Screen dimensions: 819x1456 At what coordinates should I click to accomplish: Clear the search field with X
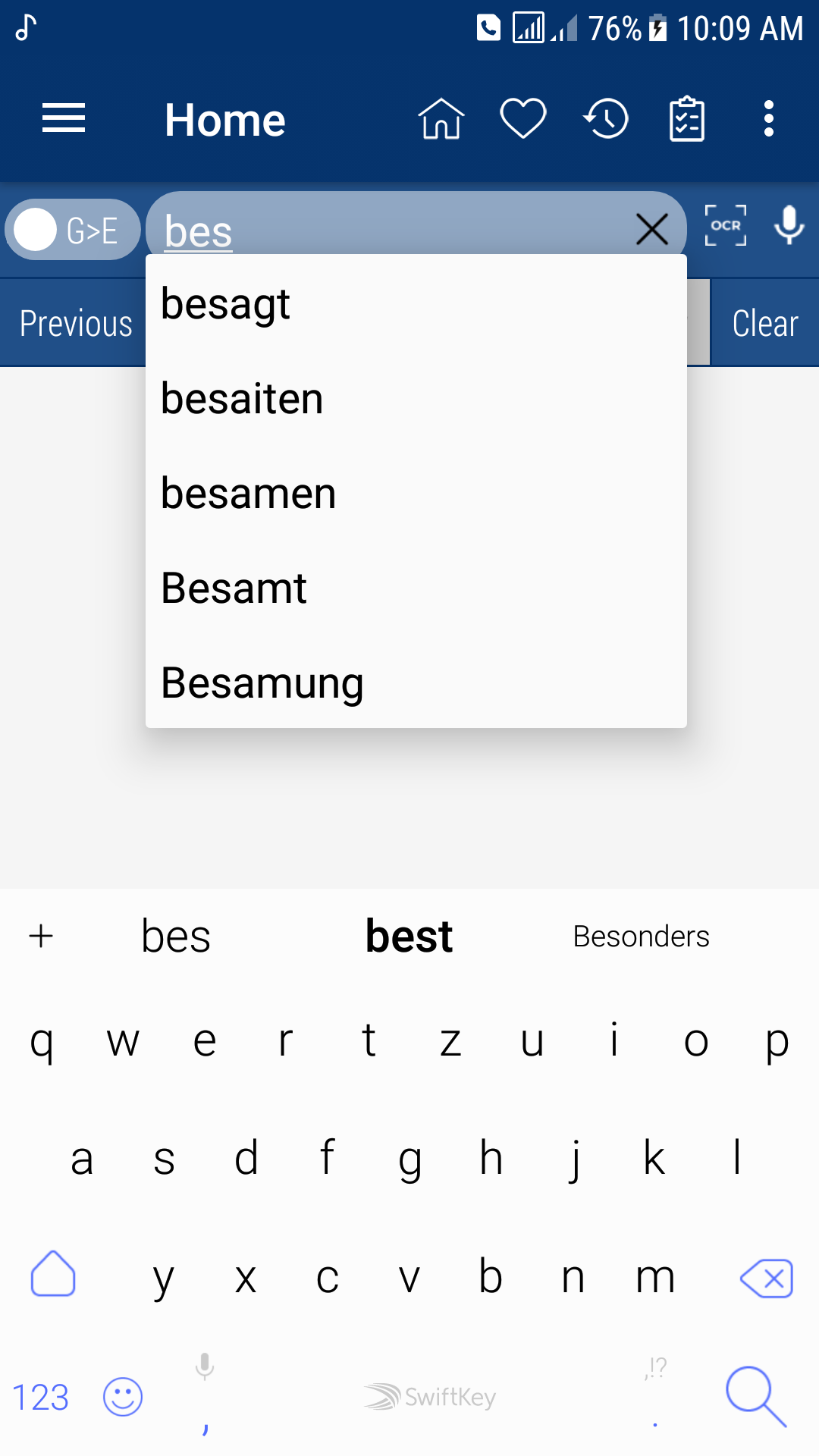(652, 229)
